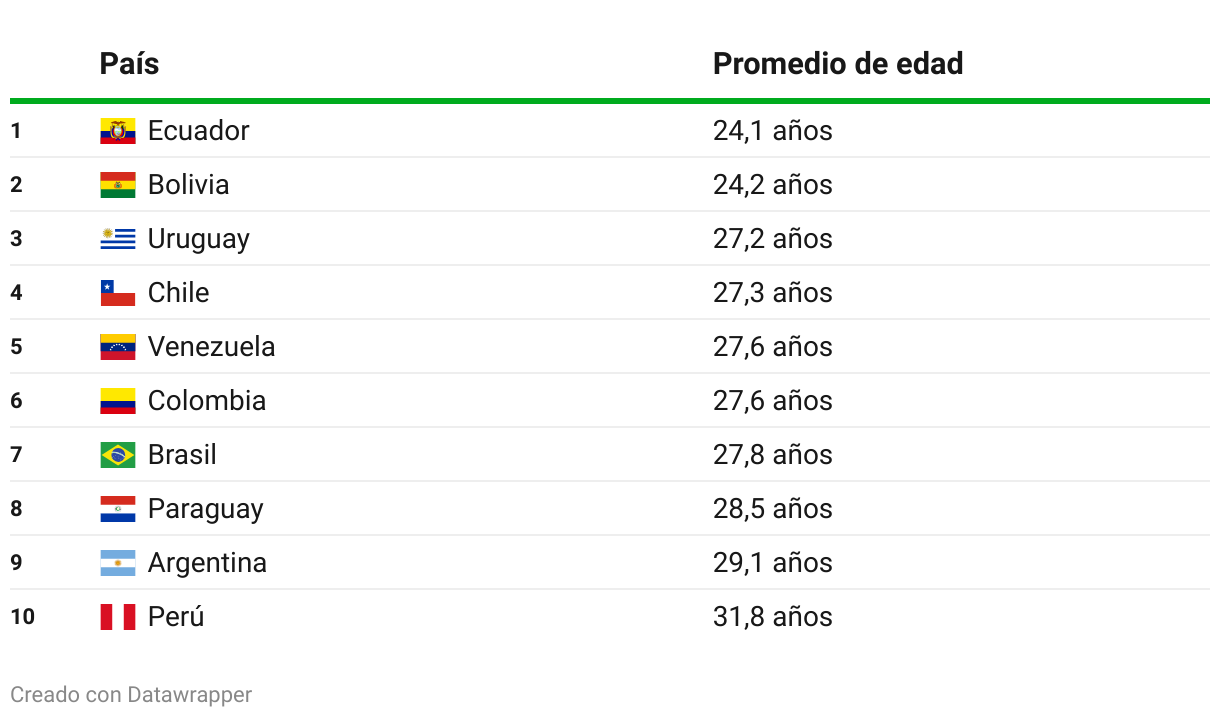Click the Colombia flag icon

pyautogui.click(x=118, y=401)
